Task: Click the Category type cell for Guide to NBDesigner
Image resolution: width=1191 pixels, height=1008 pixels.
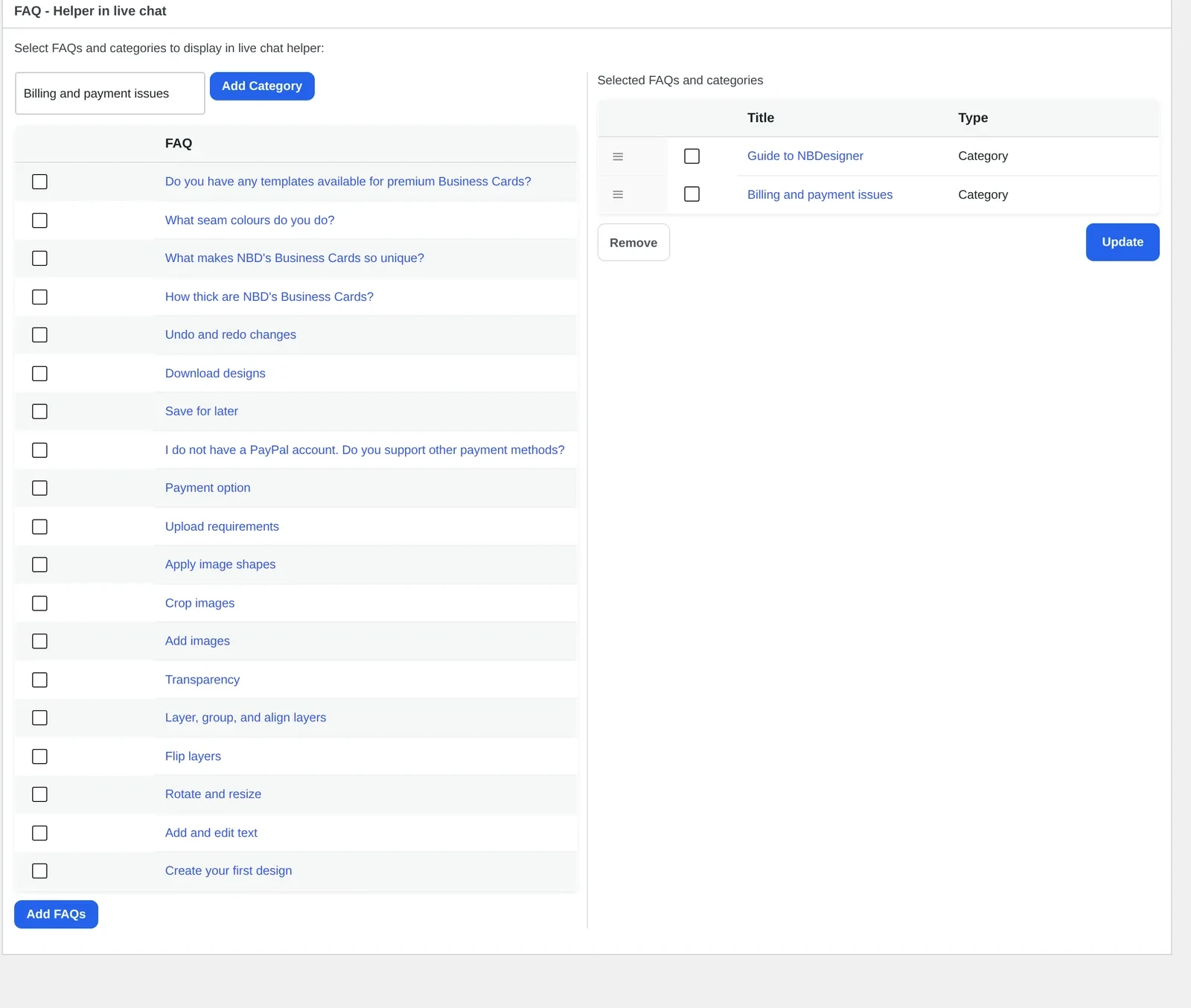Action: point(983,156)
